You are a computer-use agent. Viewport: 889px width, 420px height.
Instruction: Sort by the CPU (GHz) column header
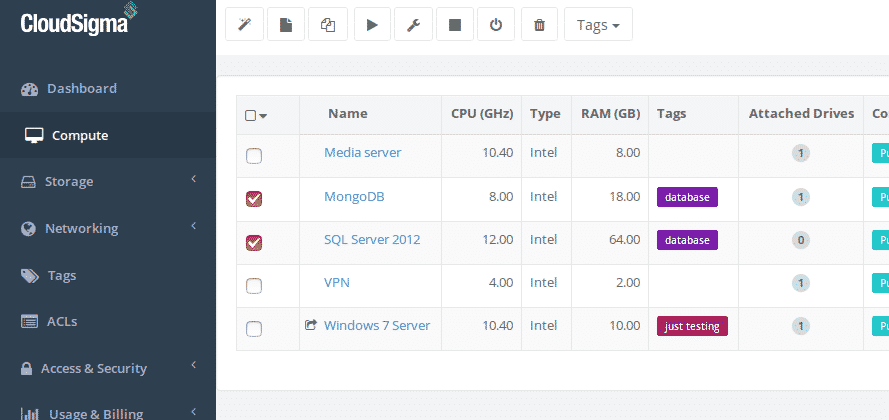click(482, 113)
